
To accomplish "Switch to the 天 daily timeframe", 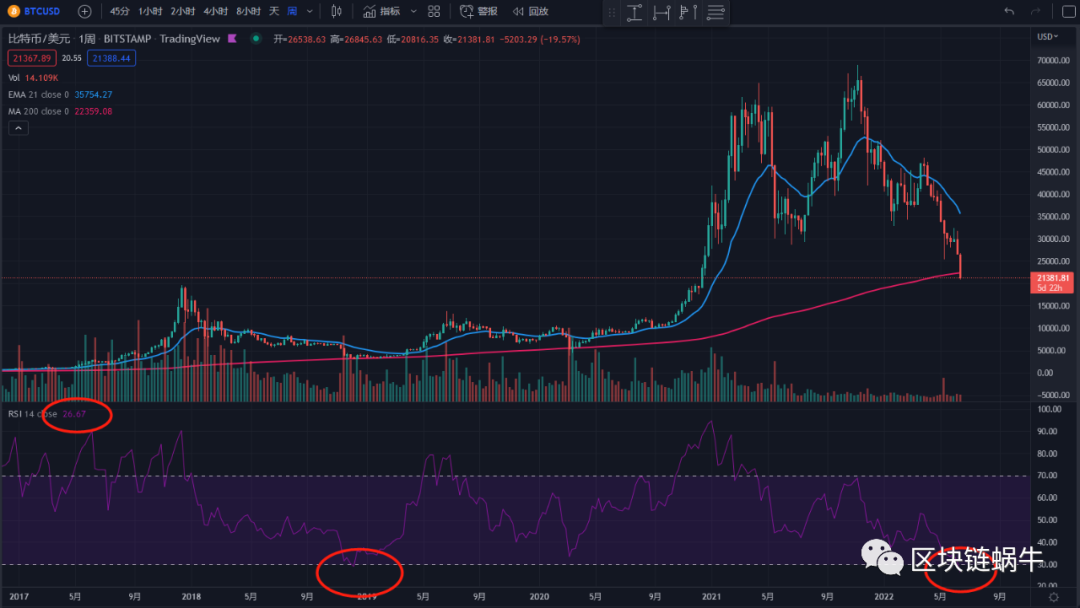I will 273,11.
